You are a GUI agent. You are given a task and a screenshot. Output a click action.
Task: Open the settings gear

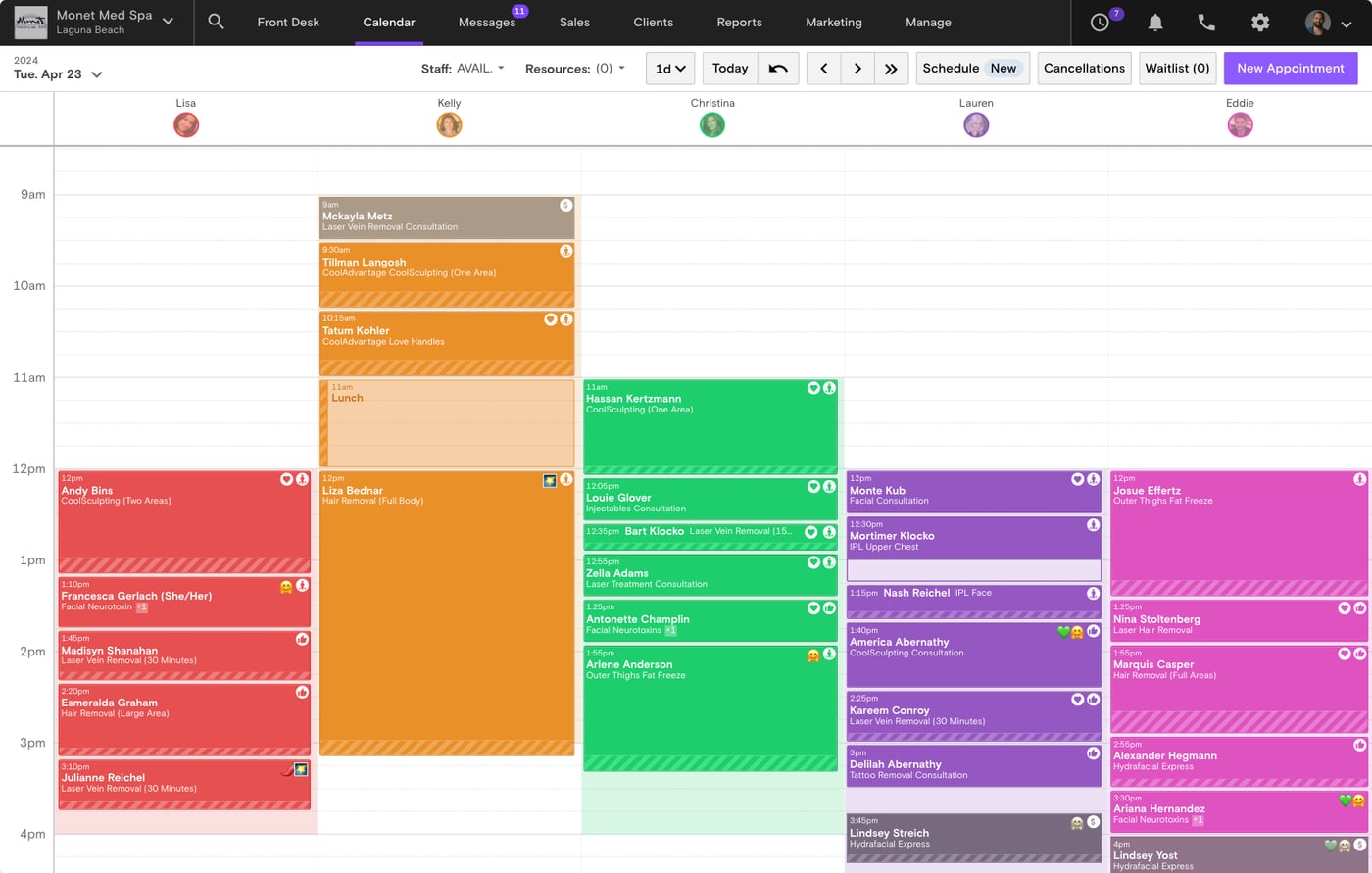click(x=1260, y=23)
